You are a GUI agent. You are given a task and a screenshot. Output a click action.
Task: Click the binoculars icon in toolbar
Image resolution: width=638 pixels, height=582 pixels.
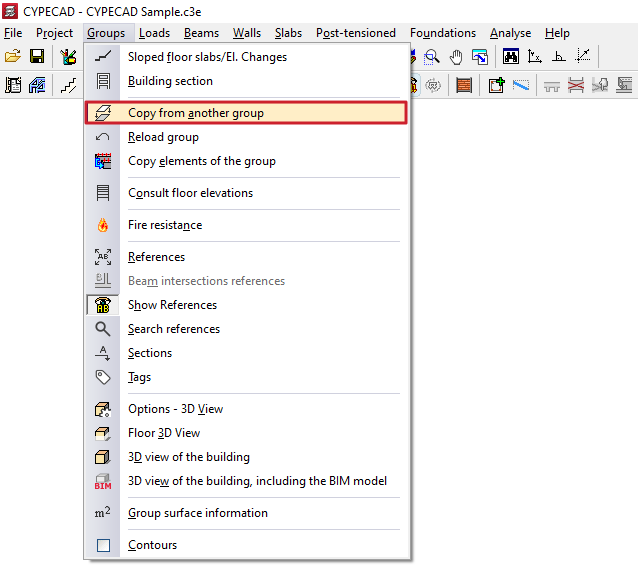511,56
